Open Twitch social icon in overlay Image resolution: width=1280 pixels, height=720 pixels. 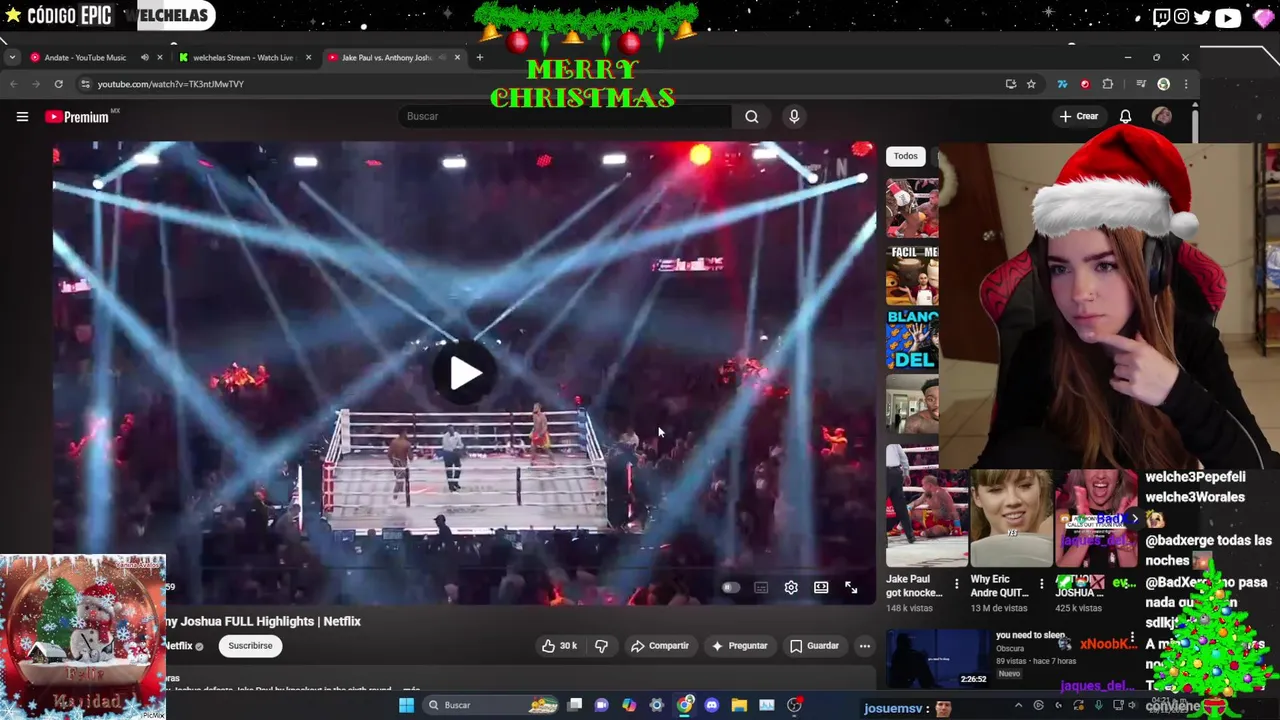point(1161,16)
